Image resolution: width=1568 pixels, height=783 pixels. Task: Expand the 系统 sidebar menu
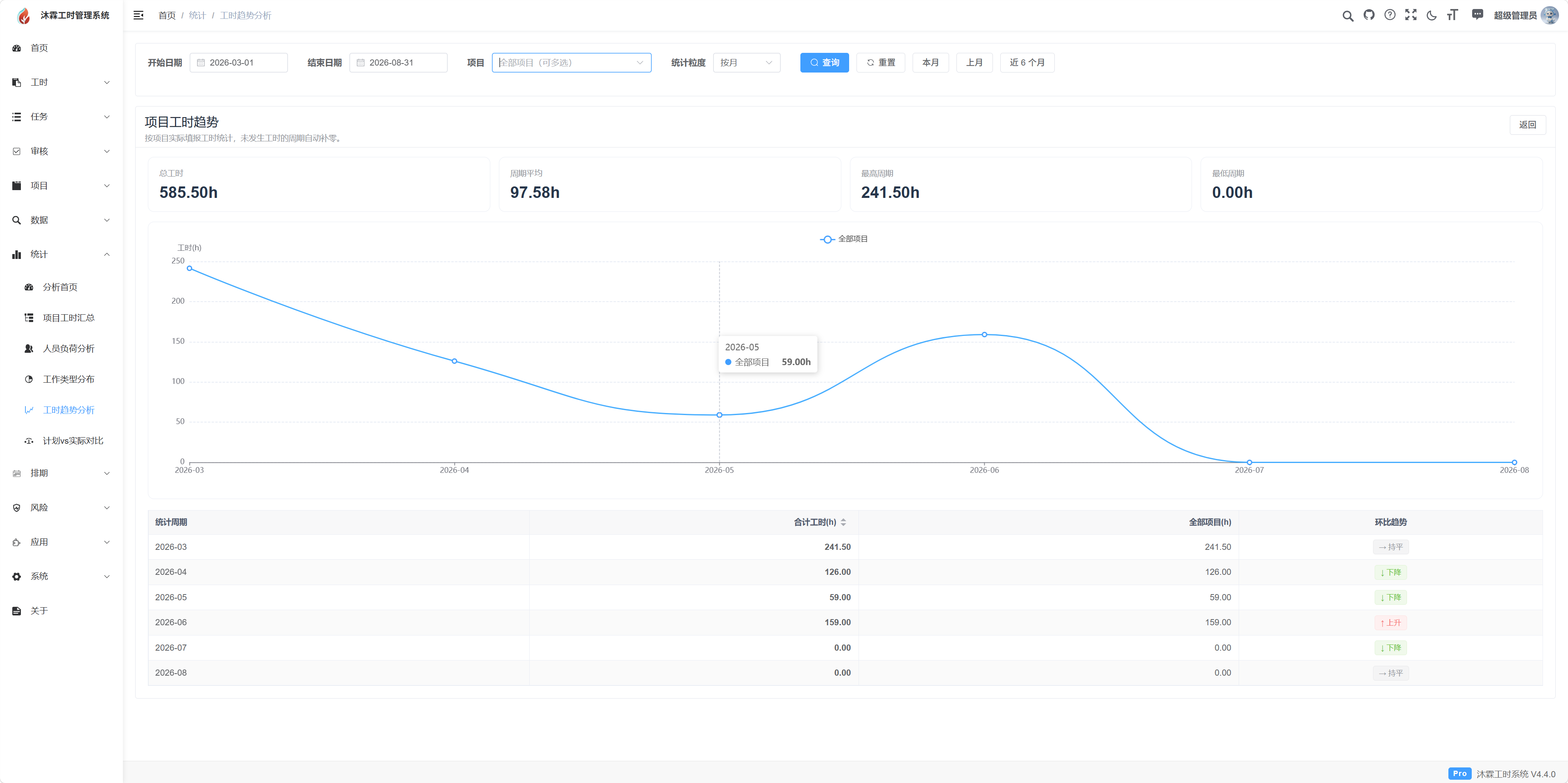(61, 576)
